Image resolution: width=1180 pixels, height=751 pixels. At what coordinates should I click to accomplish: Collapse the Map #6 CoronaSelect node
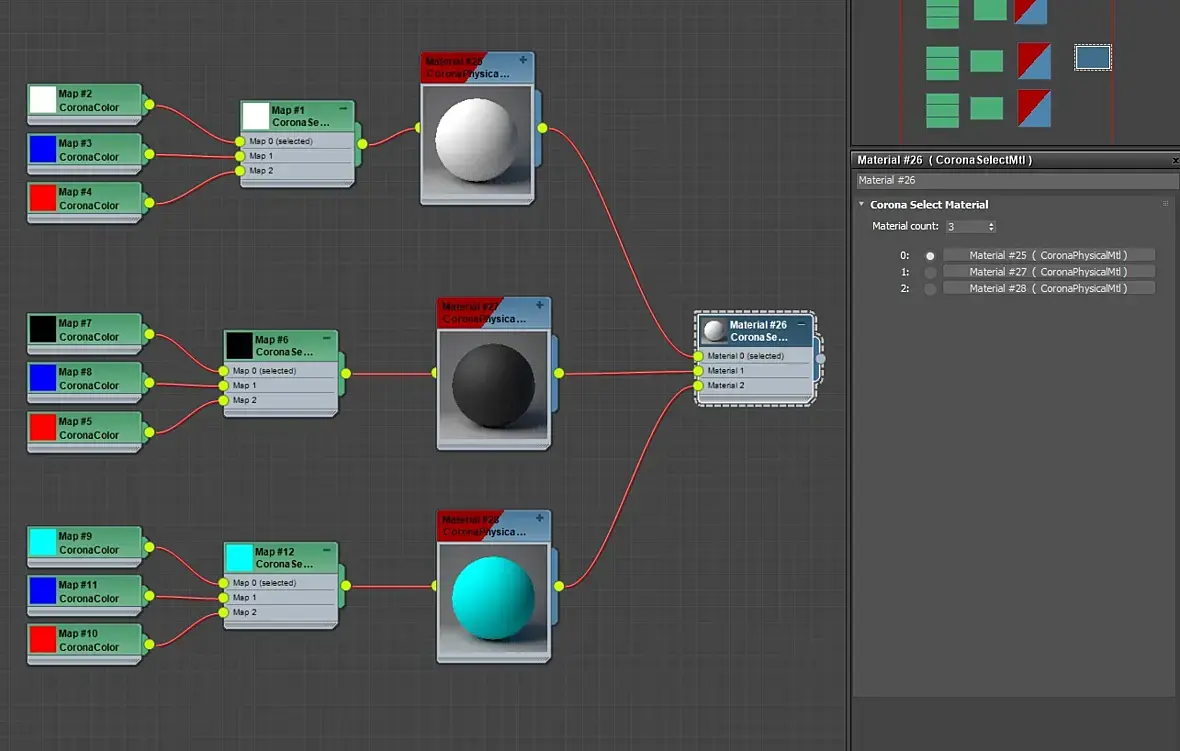327,338
